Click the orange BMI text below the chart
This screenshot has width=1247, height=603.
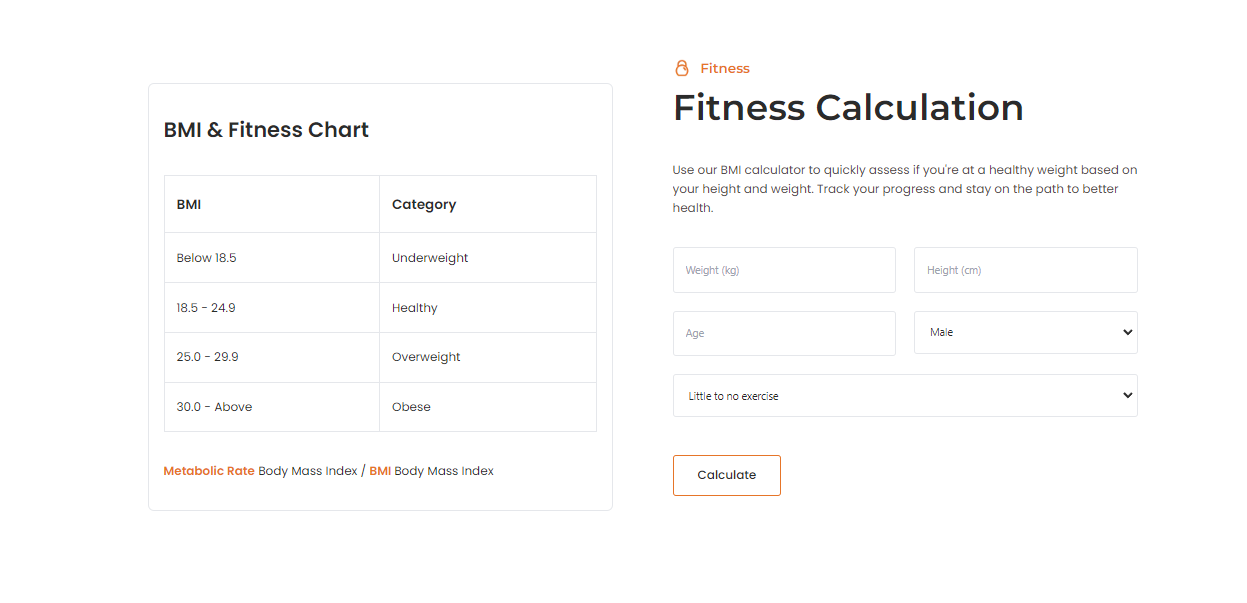click(x=380, y=471)
